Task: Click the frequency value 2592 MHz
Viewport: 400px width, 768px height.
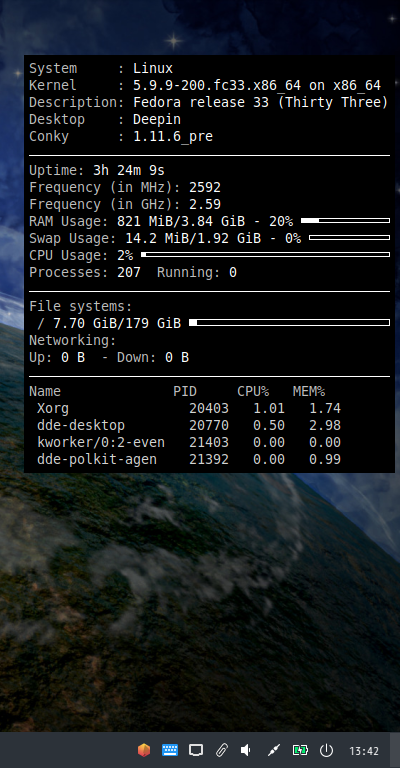Action: (205, 187)
